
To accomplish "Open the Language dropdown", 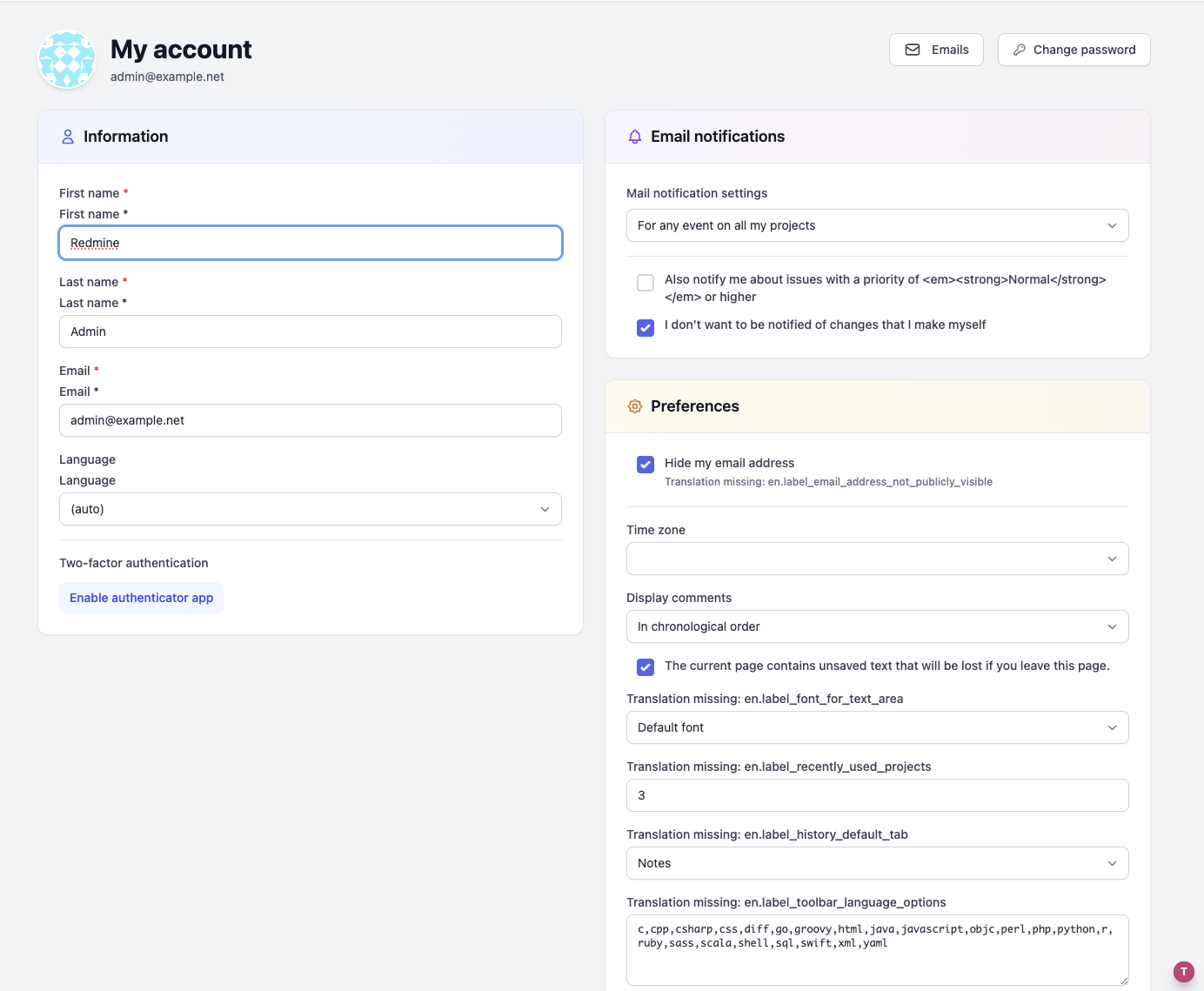I will pyautogui.click(x=311, y=509).
